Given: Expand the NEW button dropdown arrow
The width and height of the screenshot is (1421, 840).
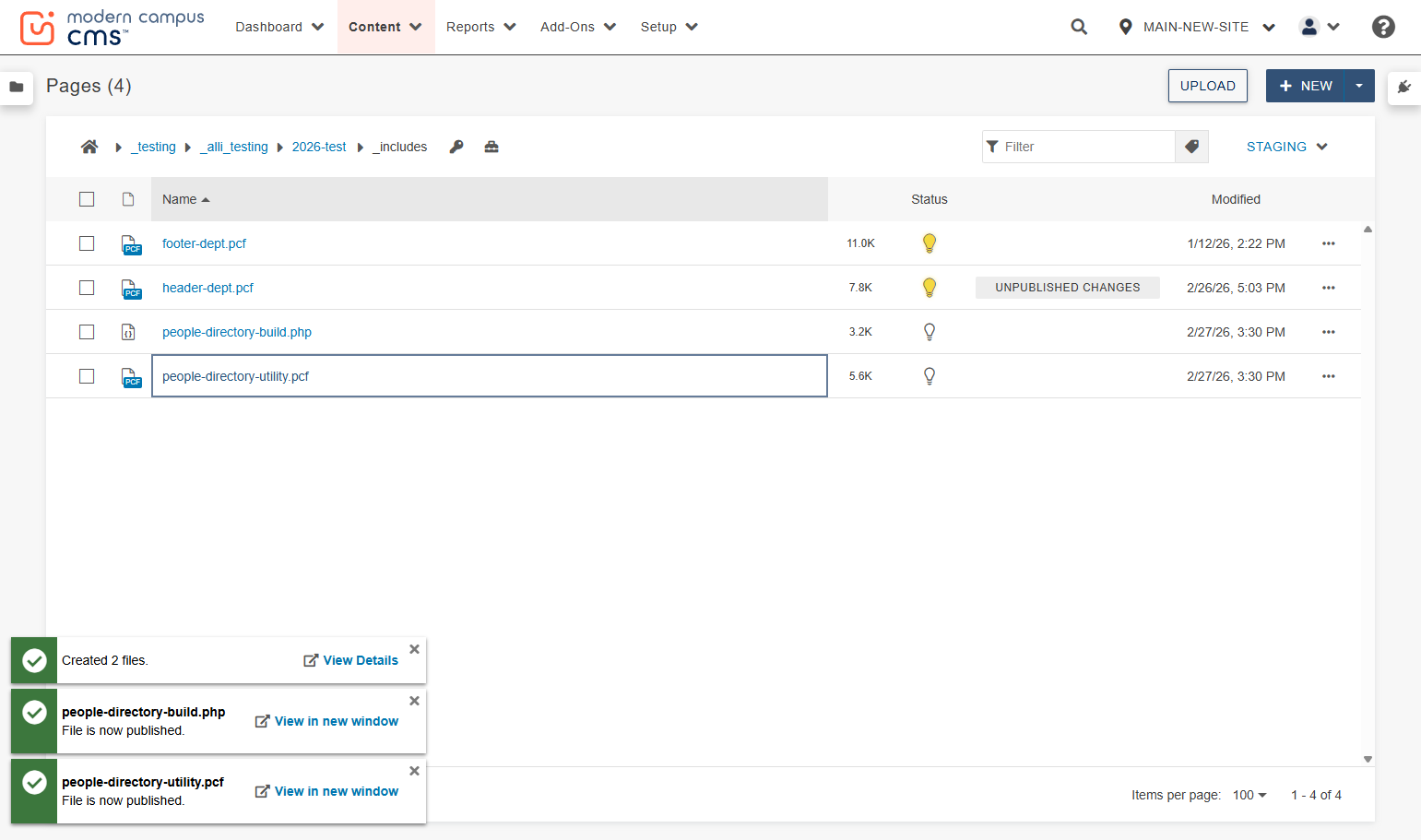Looking at the screenshot, I should click(1359, 86).
